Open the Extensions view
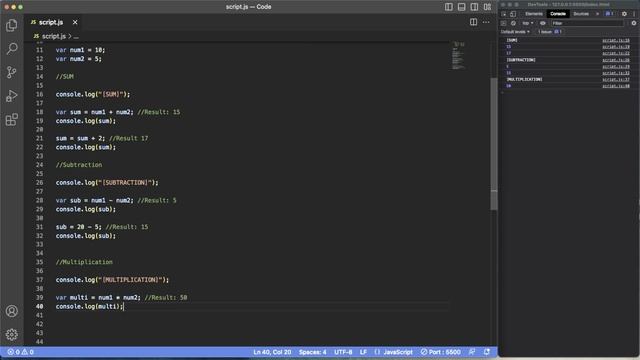Viewport: 640px width, 360px height. tap(12, 120)
